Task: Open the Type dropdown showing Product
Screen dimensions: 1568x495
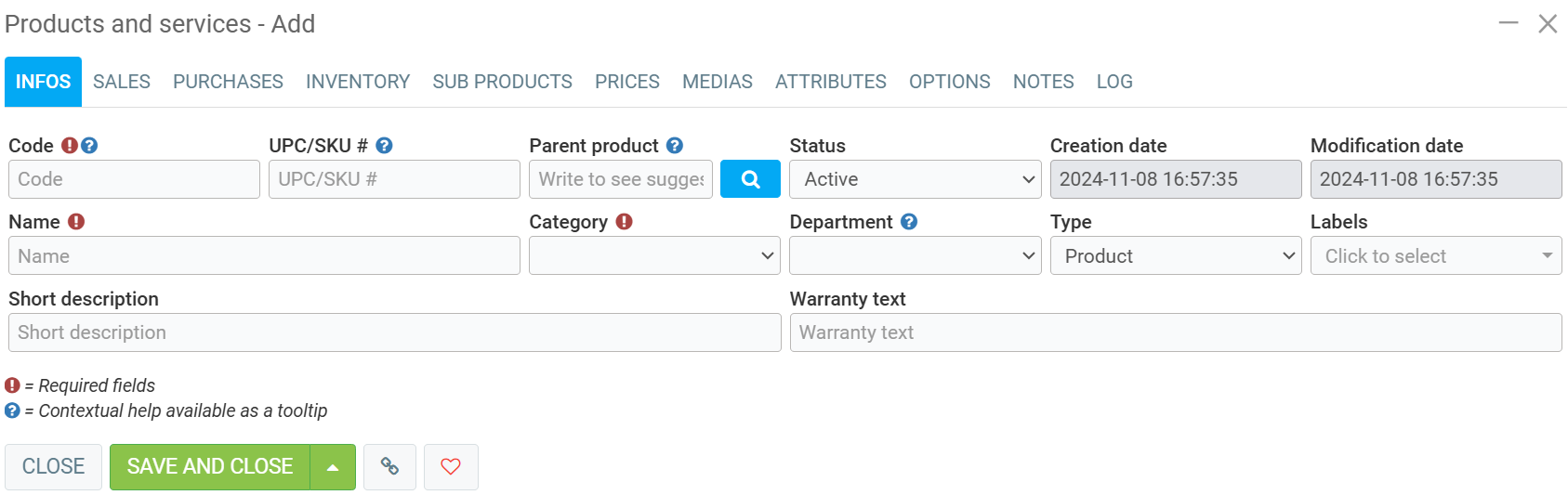Action: (1175, 255)
